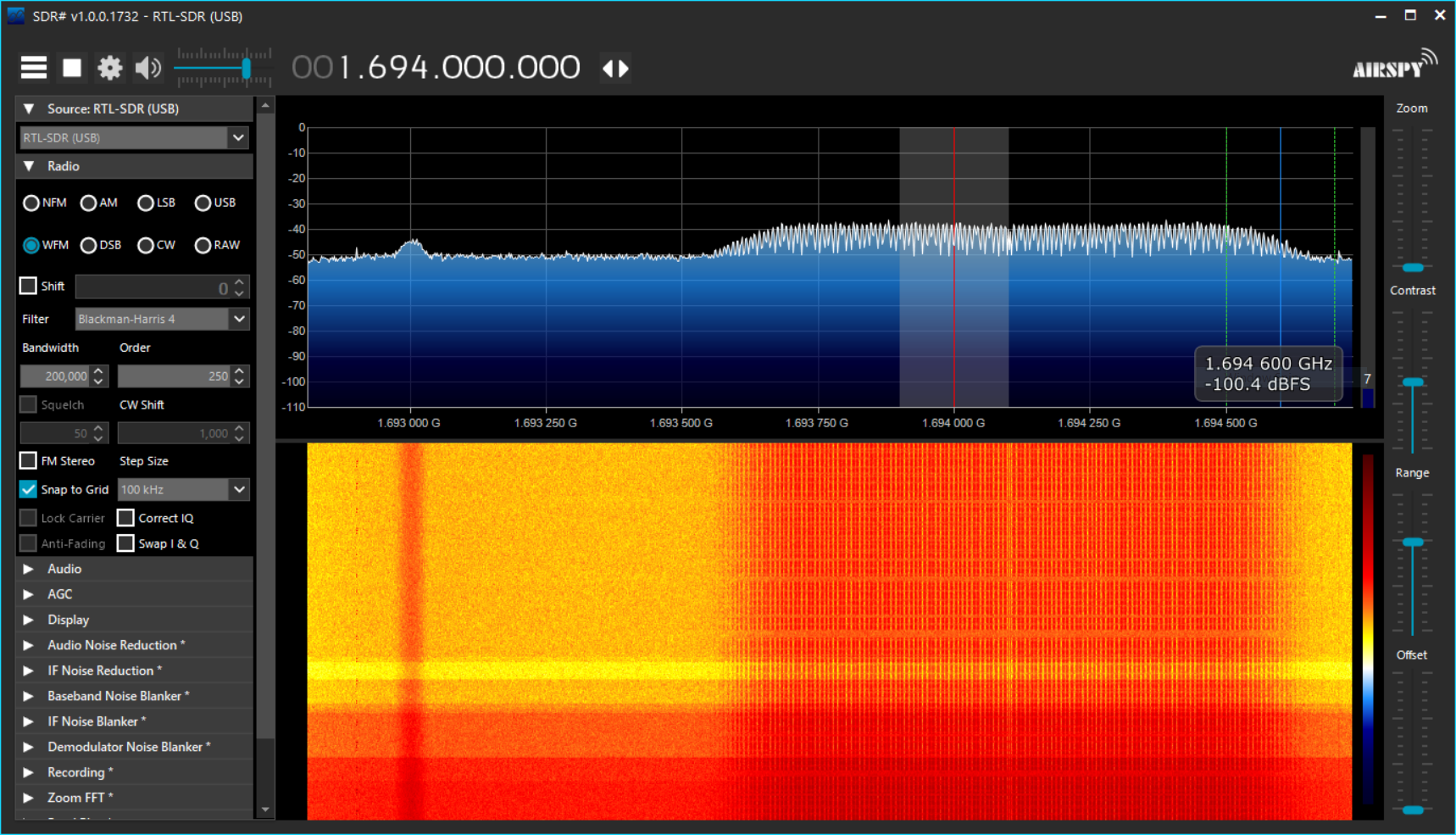The image size is (1456, 835).
Task: Open the 100 kHz step size dropdown
Action: tap(239, 489)
